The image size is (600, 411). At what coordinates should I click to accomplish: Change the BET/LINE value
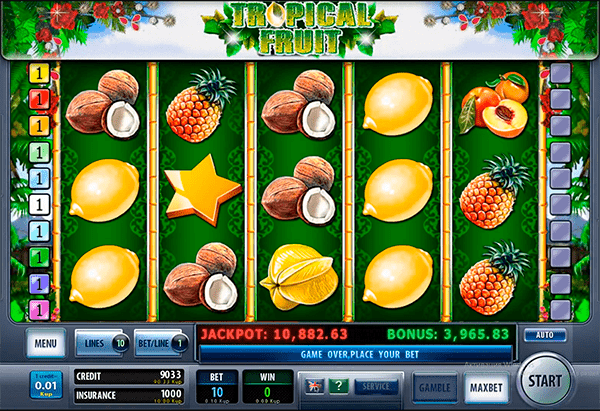click(162, 343)
